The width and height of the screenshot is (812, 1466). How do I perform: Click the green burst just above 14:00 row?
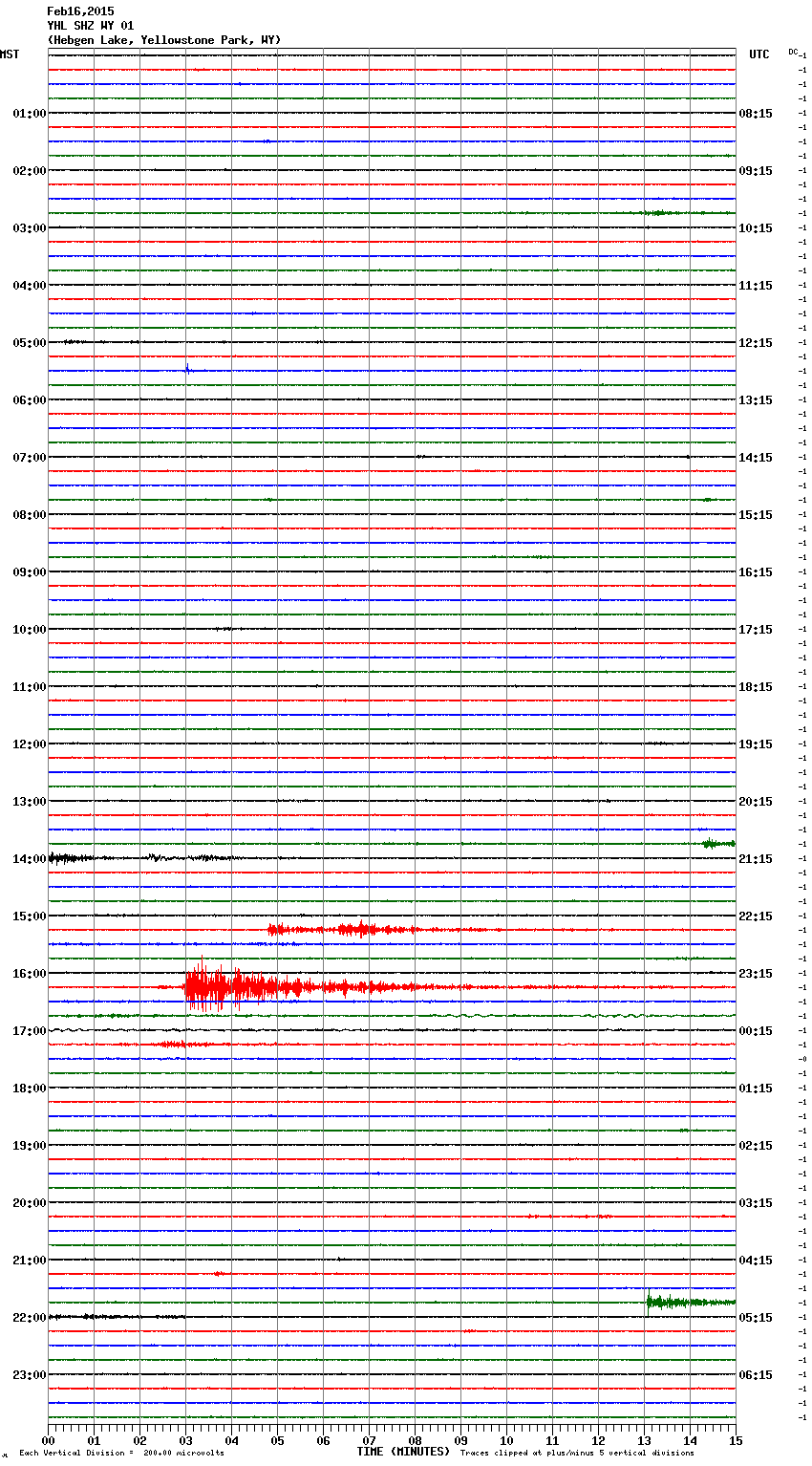coord(718,843)
